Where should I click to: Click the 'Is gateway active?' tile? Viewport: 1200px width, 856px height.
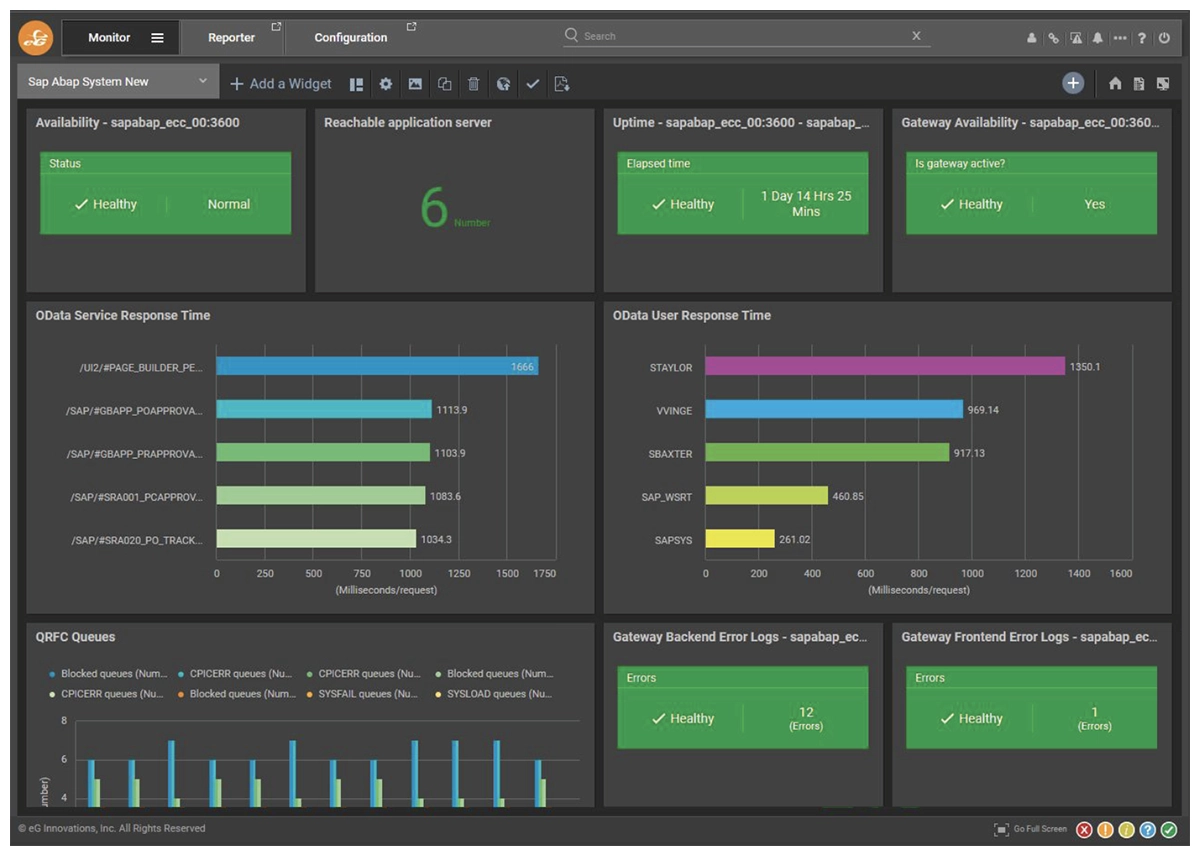tap(1031, 193)
